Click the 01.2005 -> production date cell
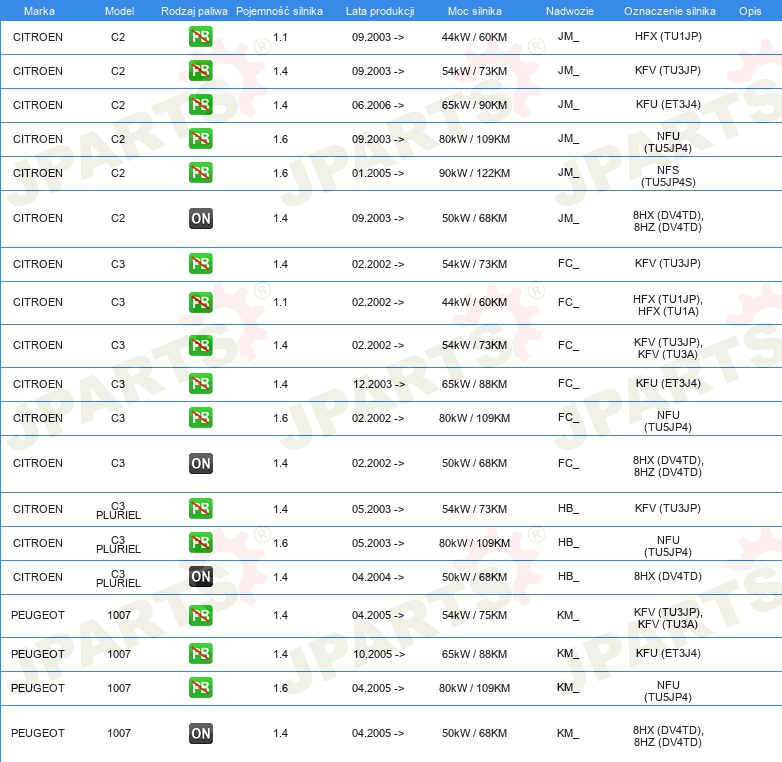 click(x=378, y=173)
